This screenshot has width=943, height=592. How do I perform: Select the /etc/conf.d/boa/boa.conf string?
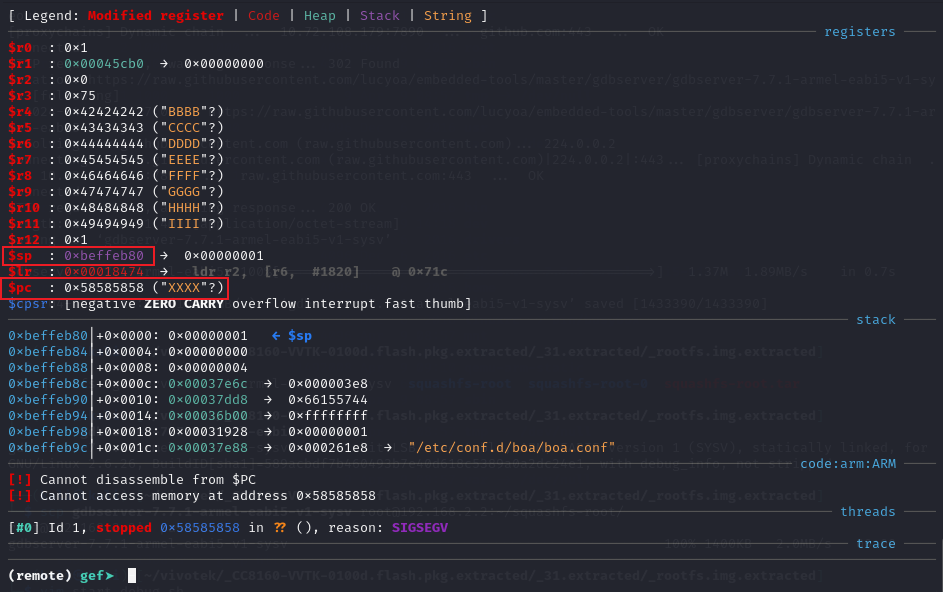511,447
